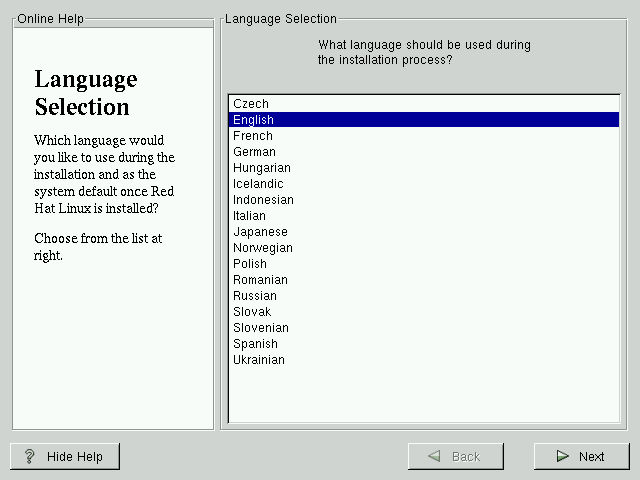Click the greyed-out Back button
This screenshot has width=640, height=480.
pos(455,456)
